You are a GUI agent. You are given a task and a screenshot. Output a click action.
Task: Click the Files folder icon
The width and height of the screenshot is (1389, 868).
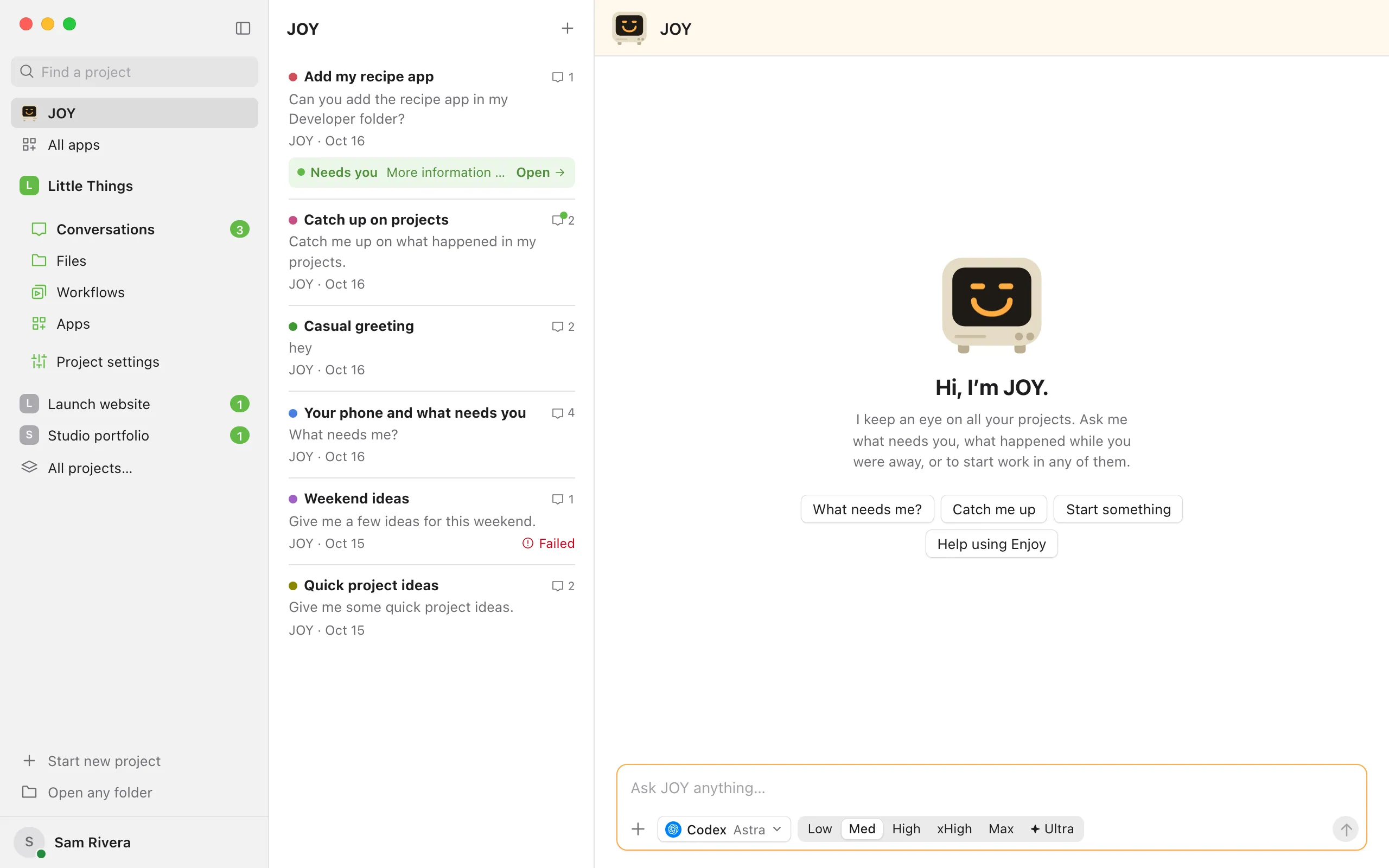39,260
